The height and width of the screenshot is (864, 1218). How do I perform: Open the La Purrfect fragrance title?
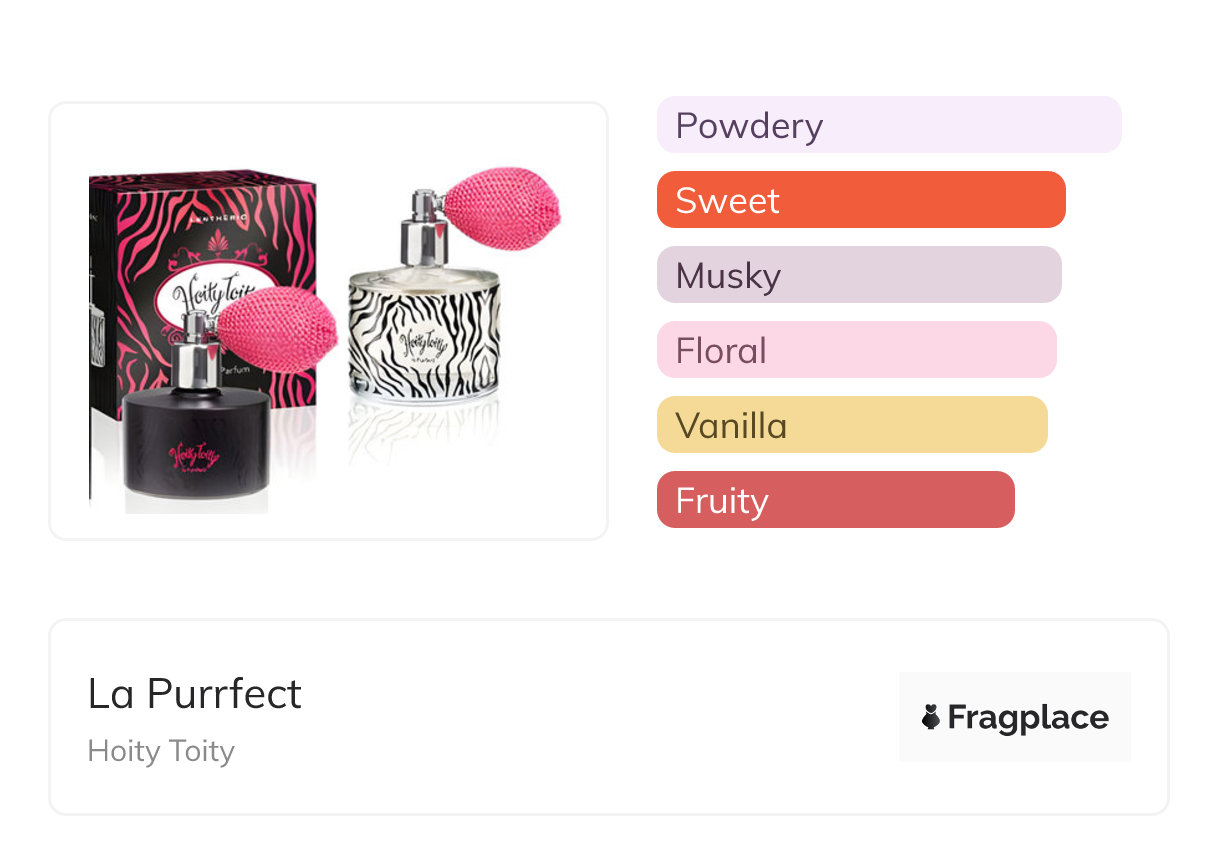(x=195, y=694)
